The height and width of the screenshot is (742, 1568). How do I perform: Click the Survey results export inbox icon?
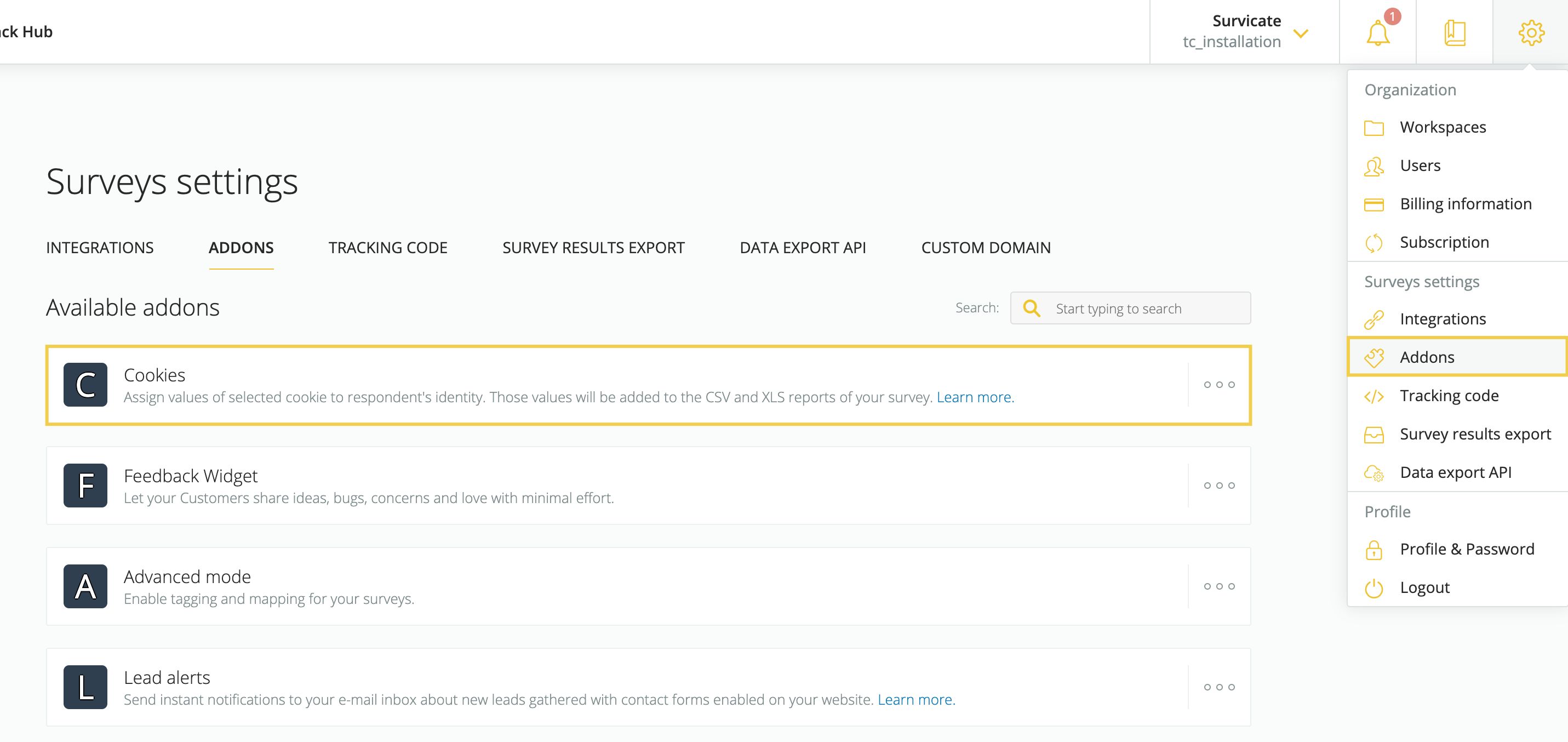coord(1374,435)
